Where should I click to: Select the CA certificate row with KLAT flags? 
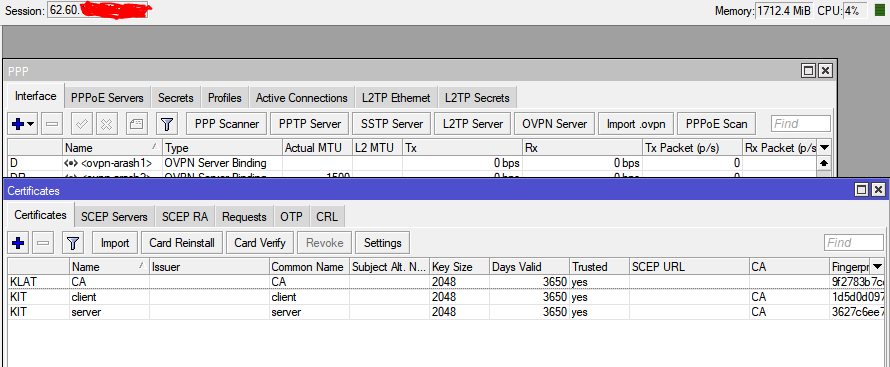click(446, 281)
